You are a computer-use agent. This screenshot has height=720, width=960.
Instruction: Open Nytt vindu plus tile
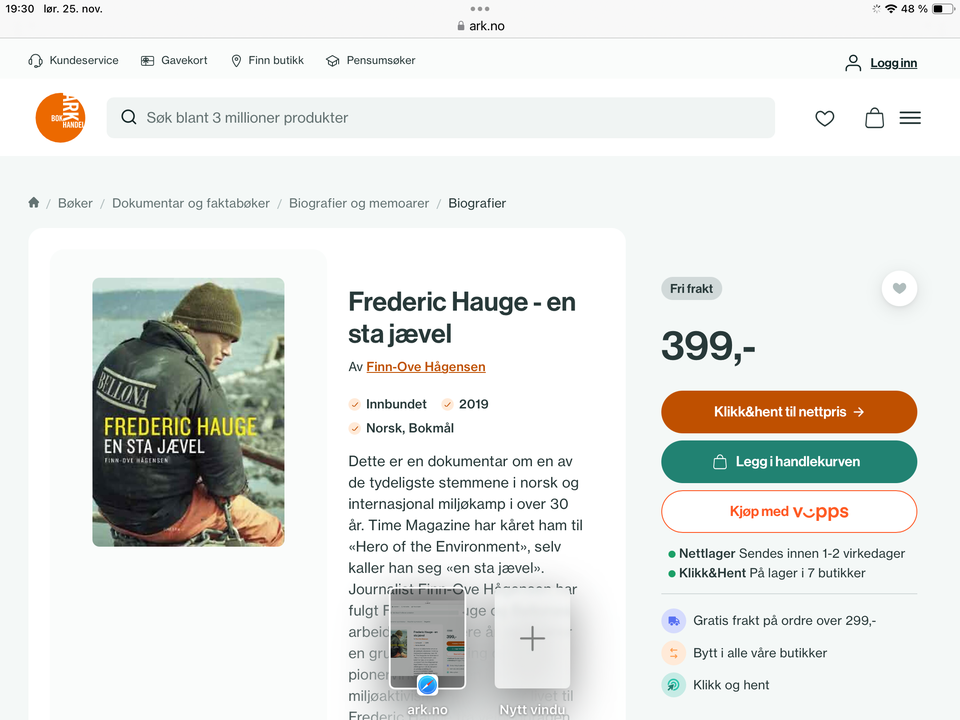point(532,639)
